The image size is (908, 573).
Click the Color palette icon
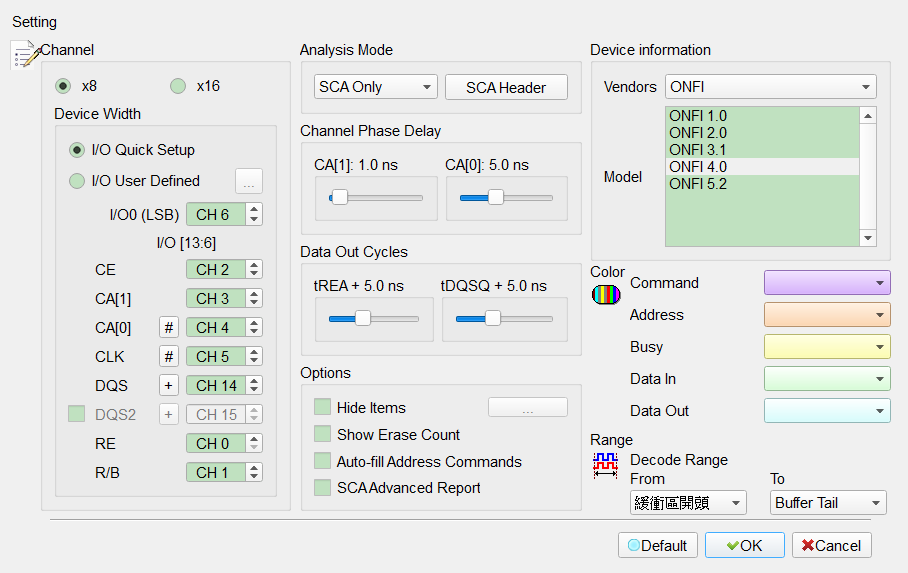(x=606, y=294)
